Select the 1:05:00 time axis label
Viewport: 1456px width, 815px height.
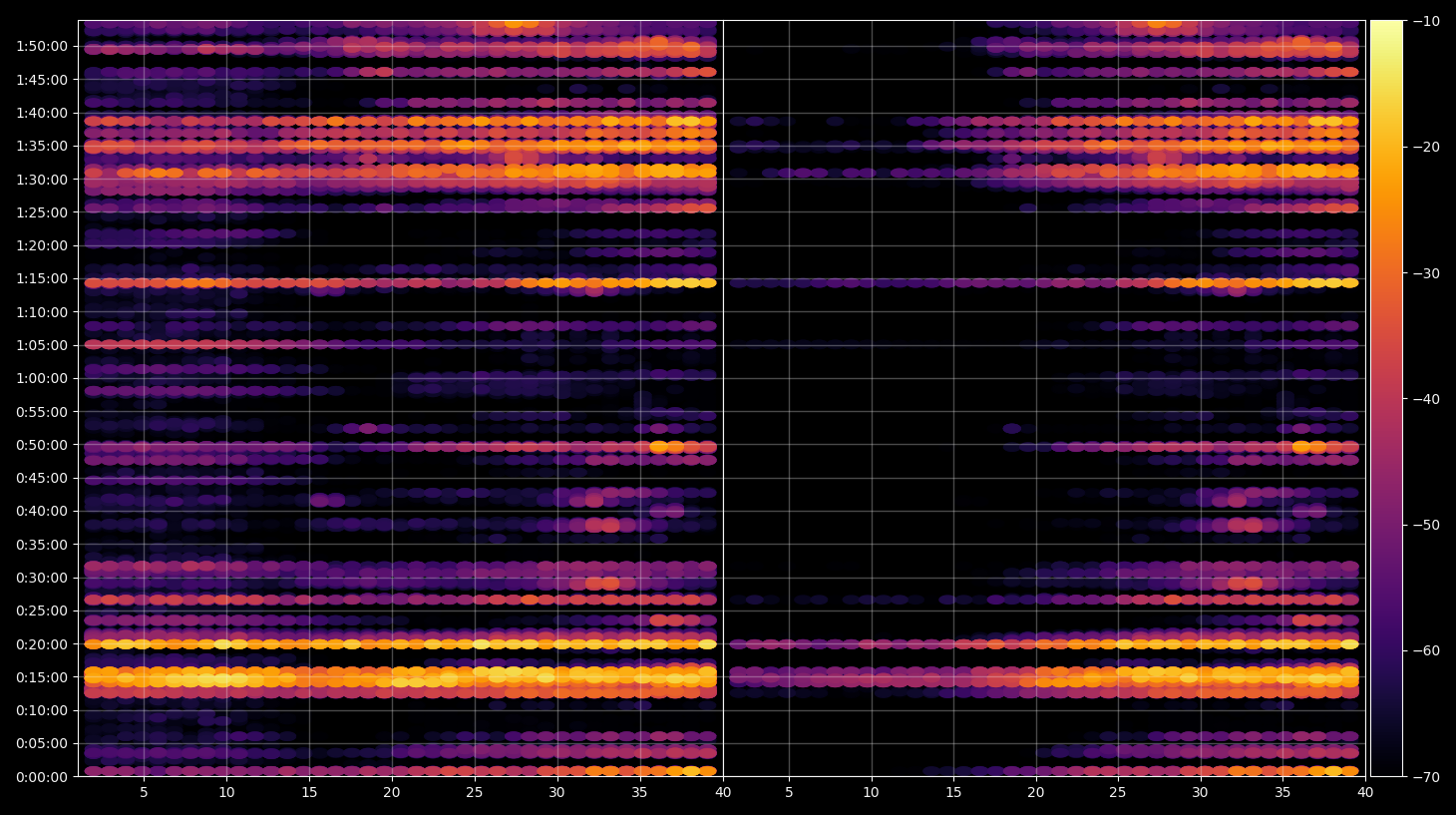42,345
